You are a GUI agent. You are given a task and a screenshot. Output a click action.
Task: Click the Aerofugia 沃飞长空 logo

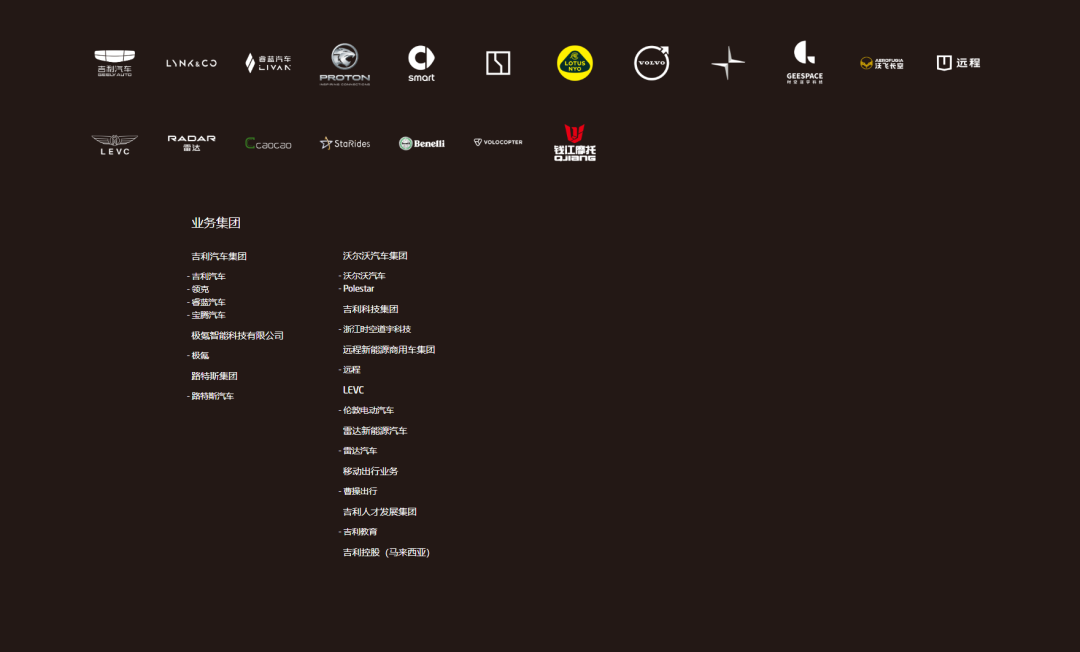pos(882,63)
